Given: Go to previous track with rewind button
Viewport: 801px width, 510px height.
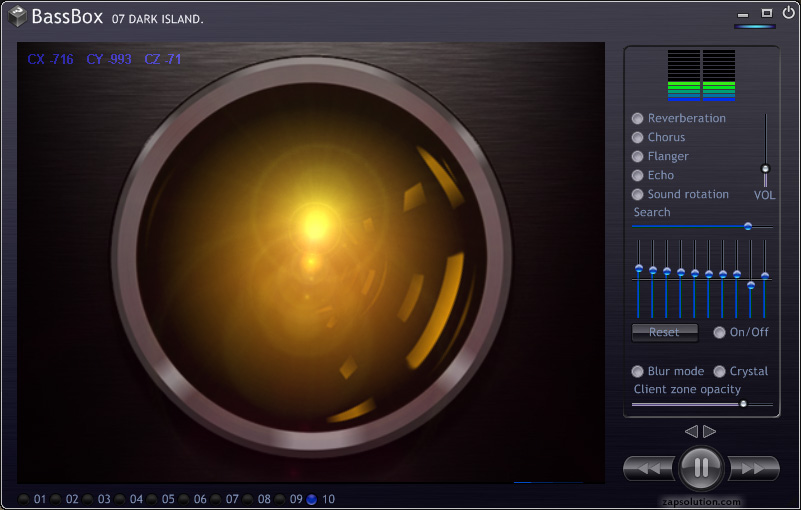Looking at the screenshot, I should click(x=648, y=468).
